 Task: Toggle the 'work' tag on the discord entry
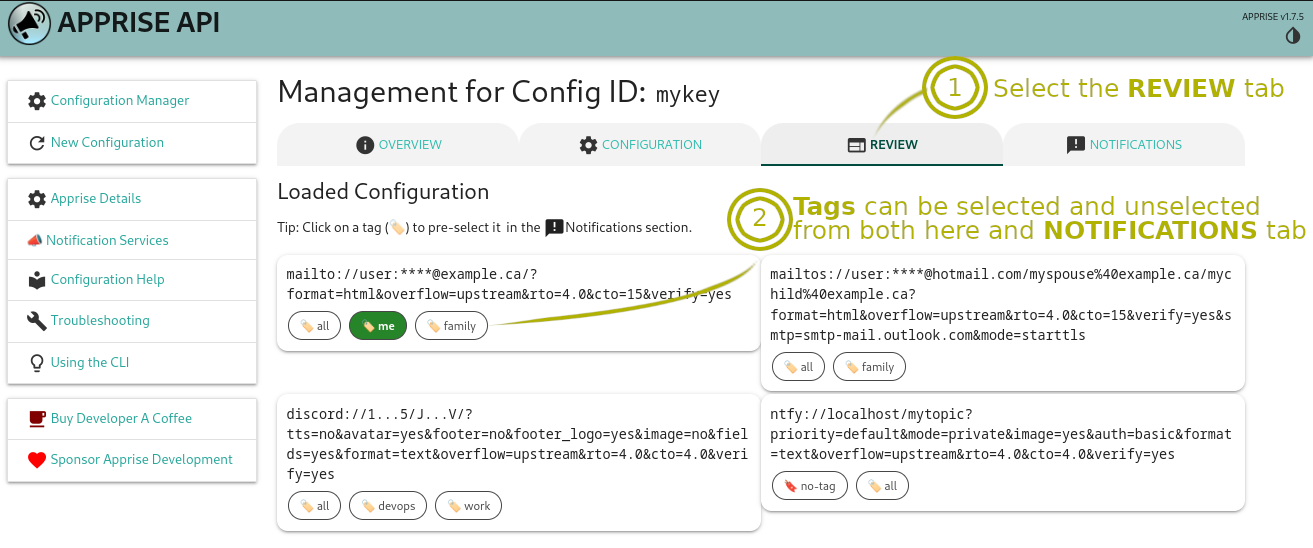468,506
